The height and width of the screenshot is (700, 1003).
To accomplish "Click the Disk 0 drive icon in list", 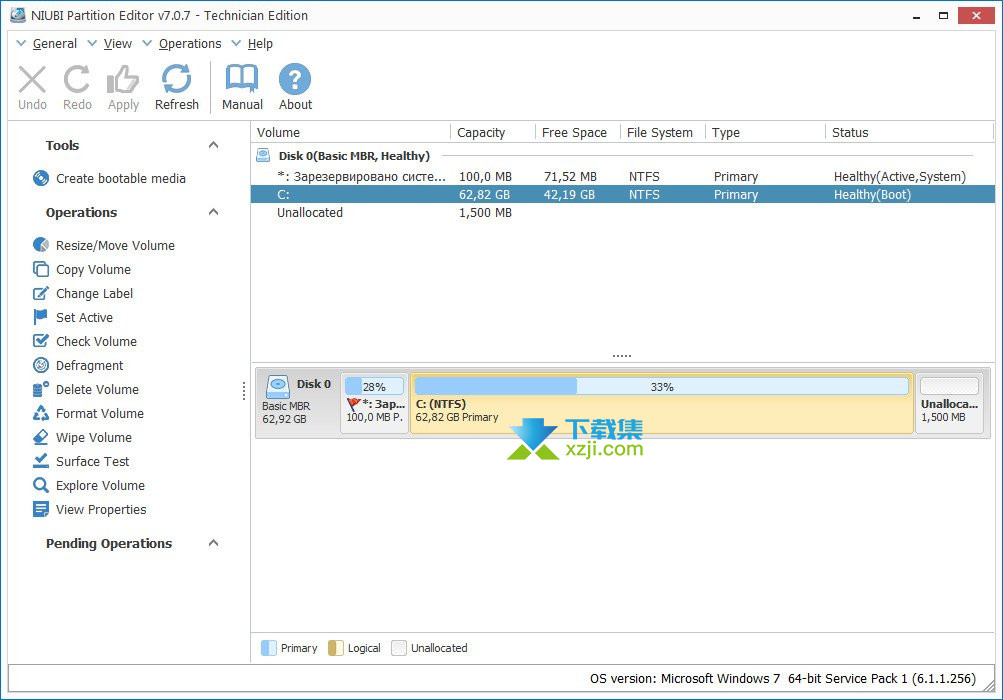I will pos(263,155).
